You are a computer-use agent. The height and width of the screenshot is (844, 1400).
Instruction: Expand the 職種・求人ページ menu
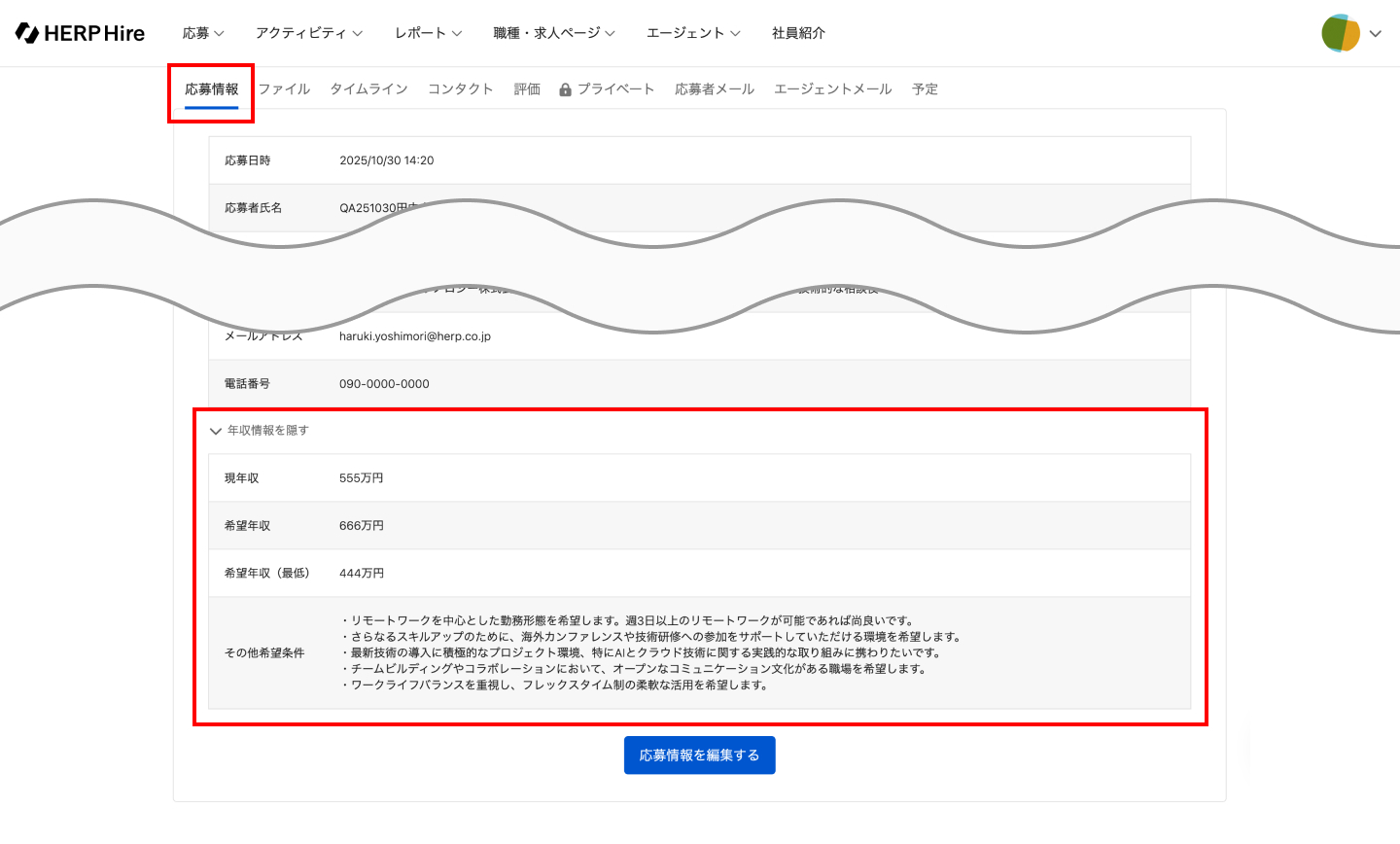point(553,33)
